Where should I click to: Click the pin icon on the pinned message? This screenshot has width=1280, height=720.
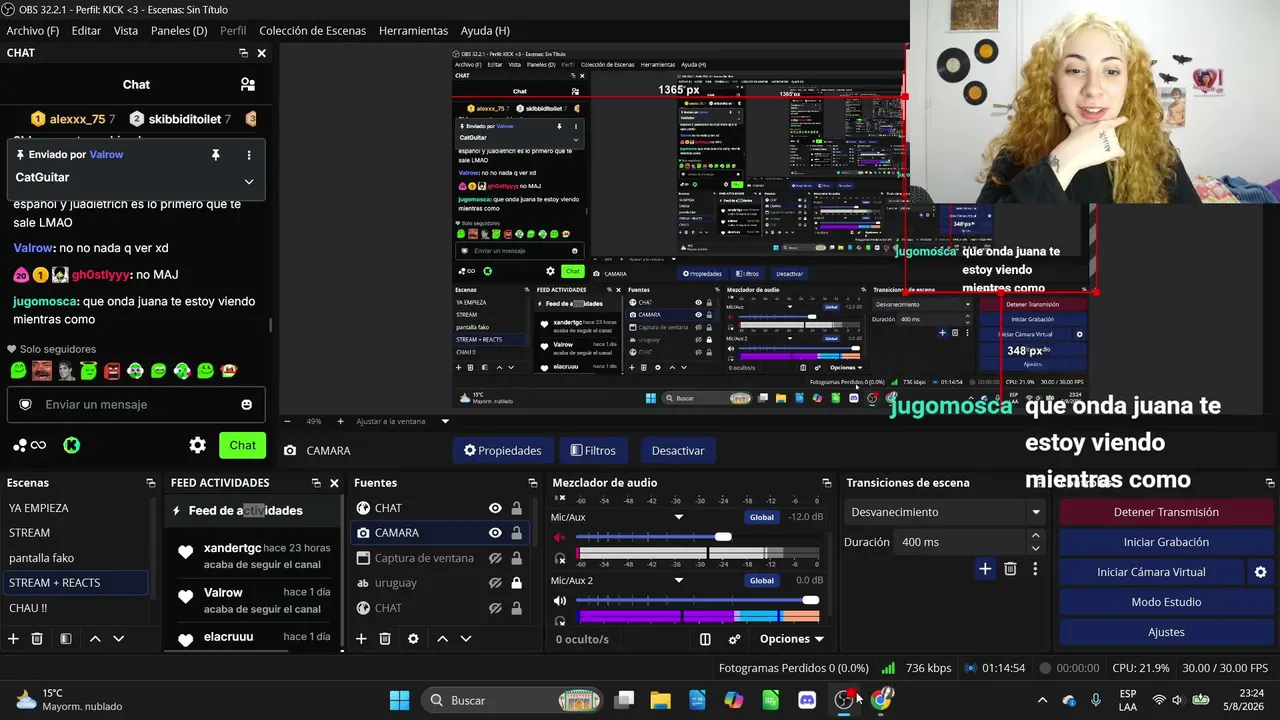[x=215, y=155]
